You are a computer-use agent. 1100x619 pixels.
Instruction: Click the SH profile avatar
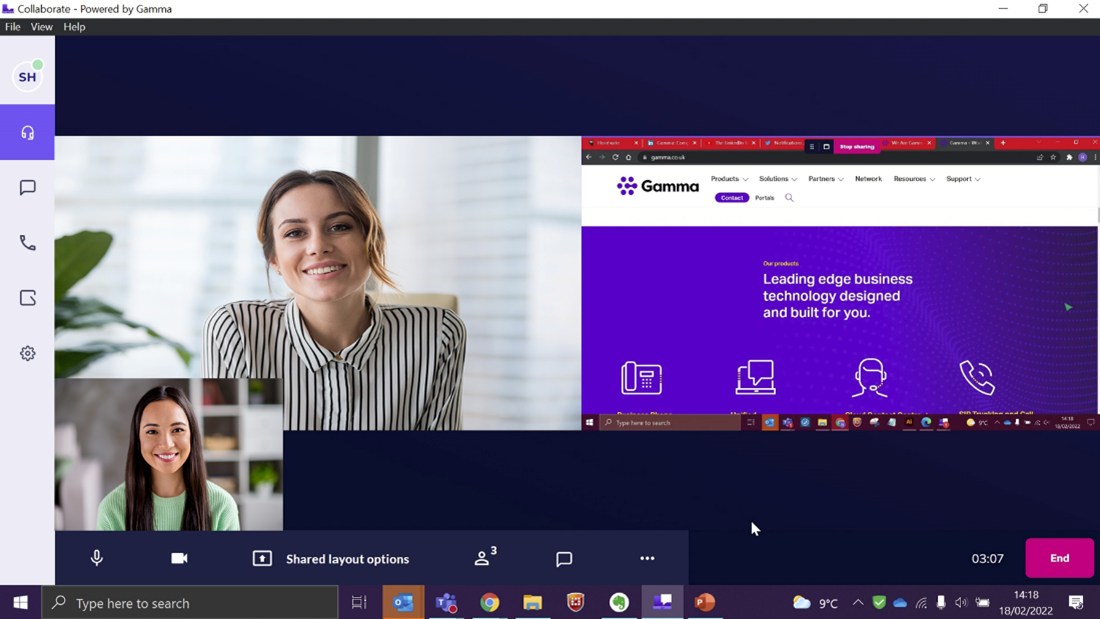(x=27, y=77)
